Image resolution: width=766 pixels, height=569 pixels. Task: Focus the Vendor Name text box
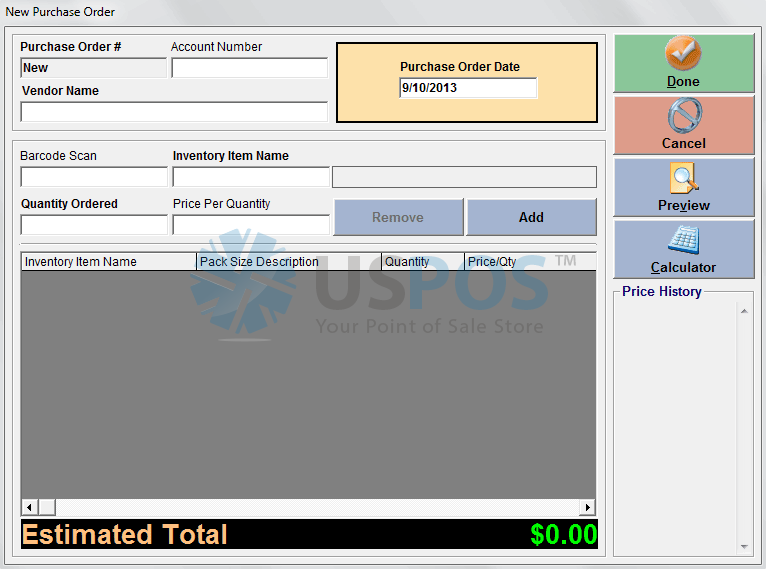click(x=174, y=112)
